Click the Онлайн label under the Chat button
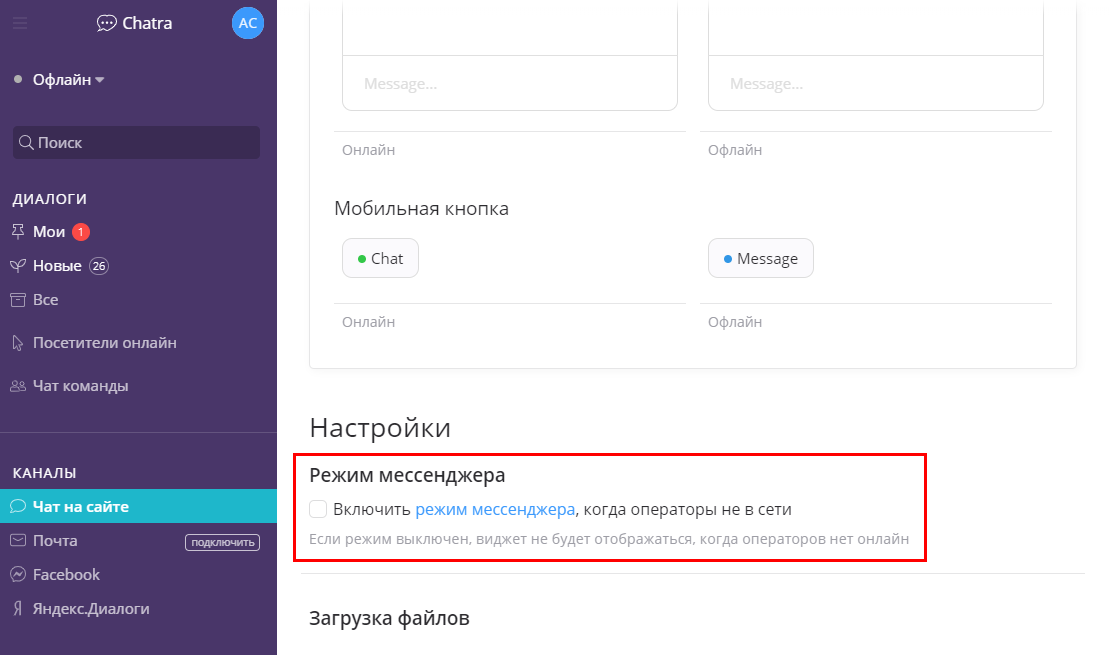Screen dimensions: 1109x655 click(368, 323)
